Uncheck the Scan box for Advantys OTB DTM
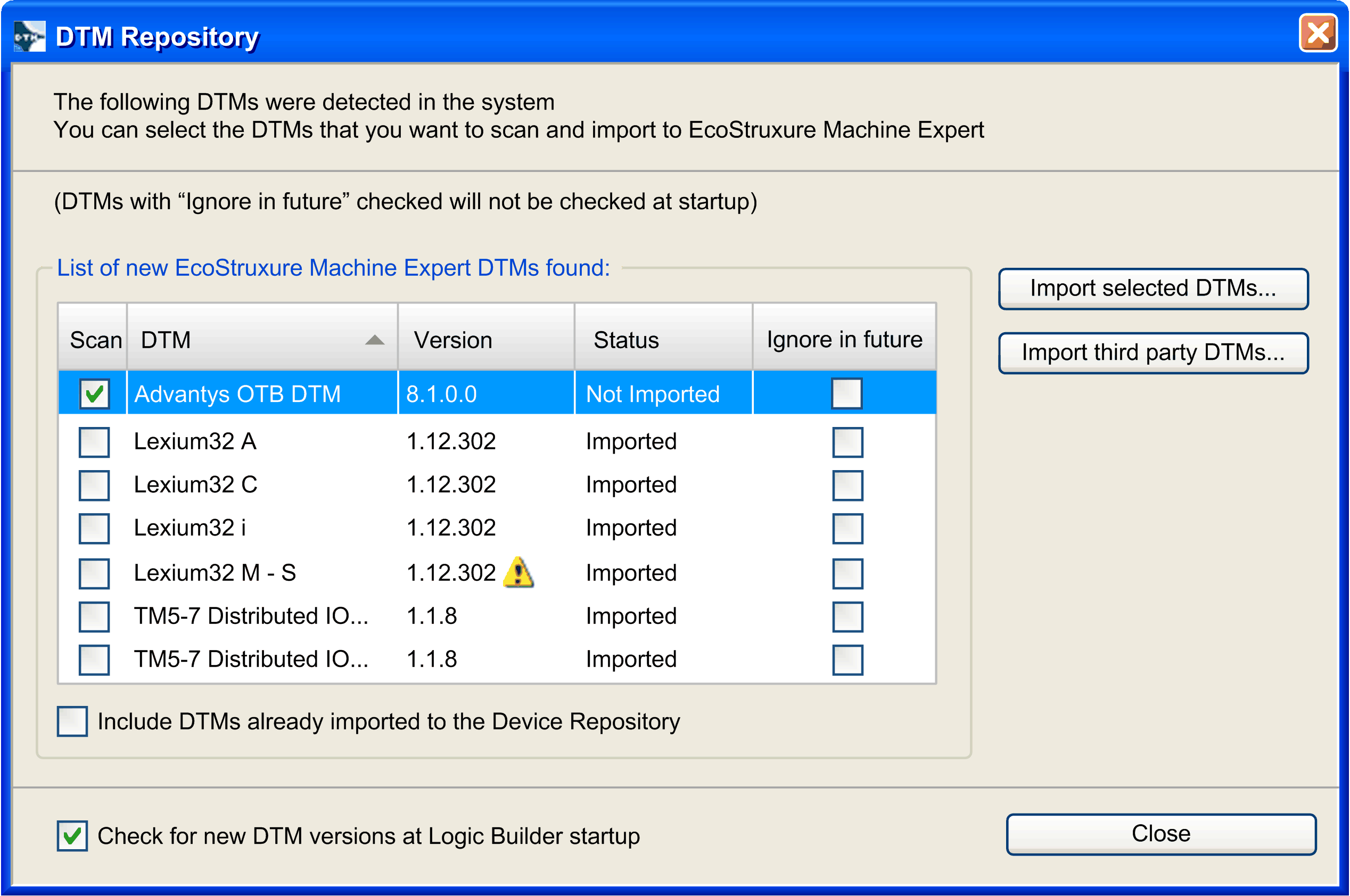Viewport: 1350px width, 896px height. (x=94, y=394)
